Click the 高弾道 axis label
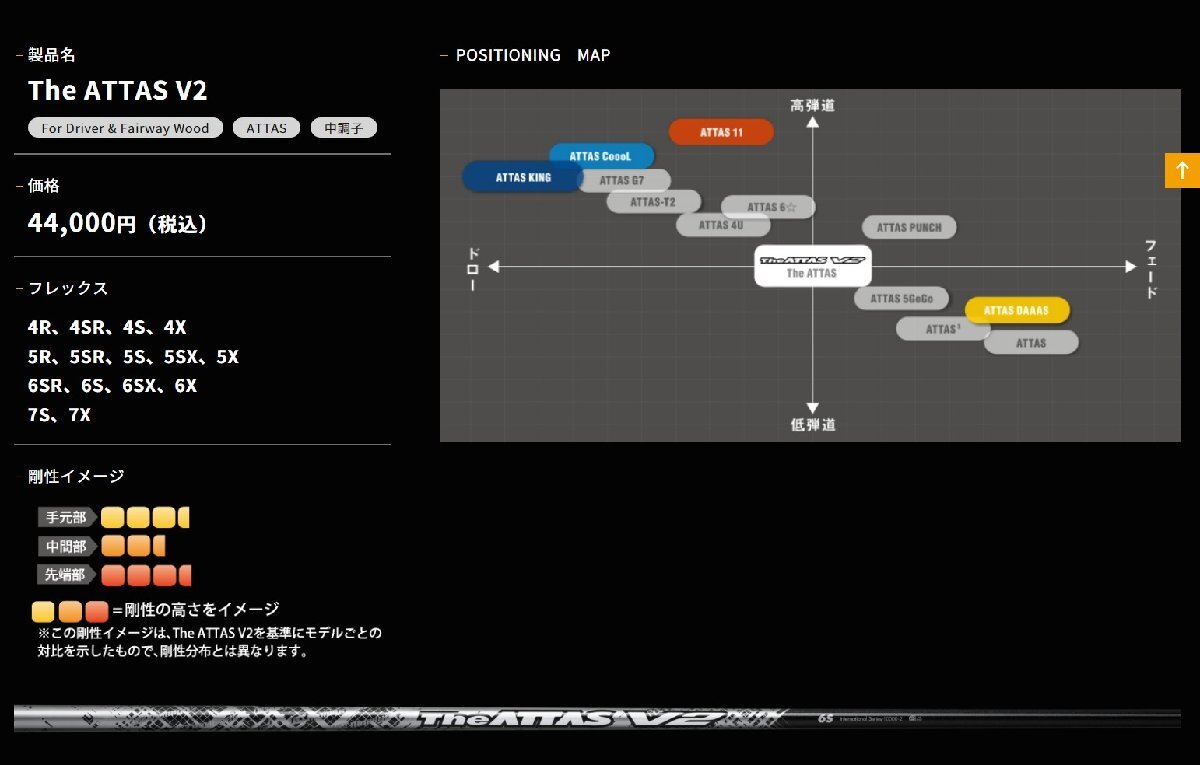 [813, 105]
